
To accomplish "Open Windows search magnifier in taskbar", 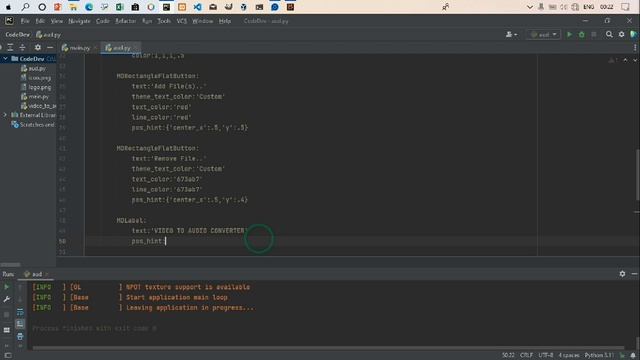I will [x=25, y=7].
